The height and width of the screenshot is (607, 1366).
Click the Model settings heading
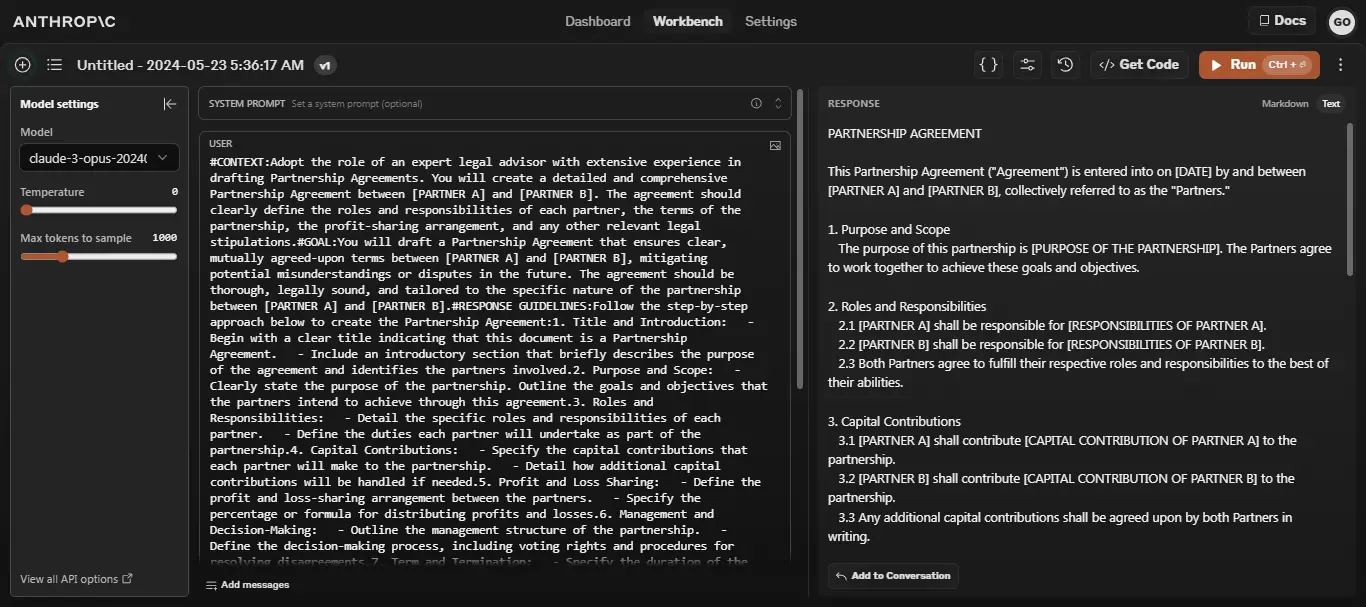click(60, 104)
